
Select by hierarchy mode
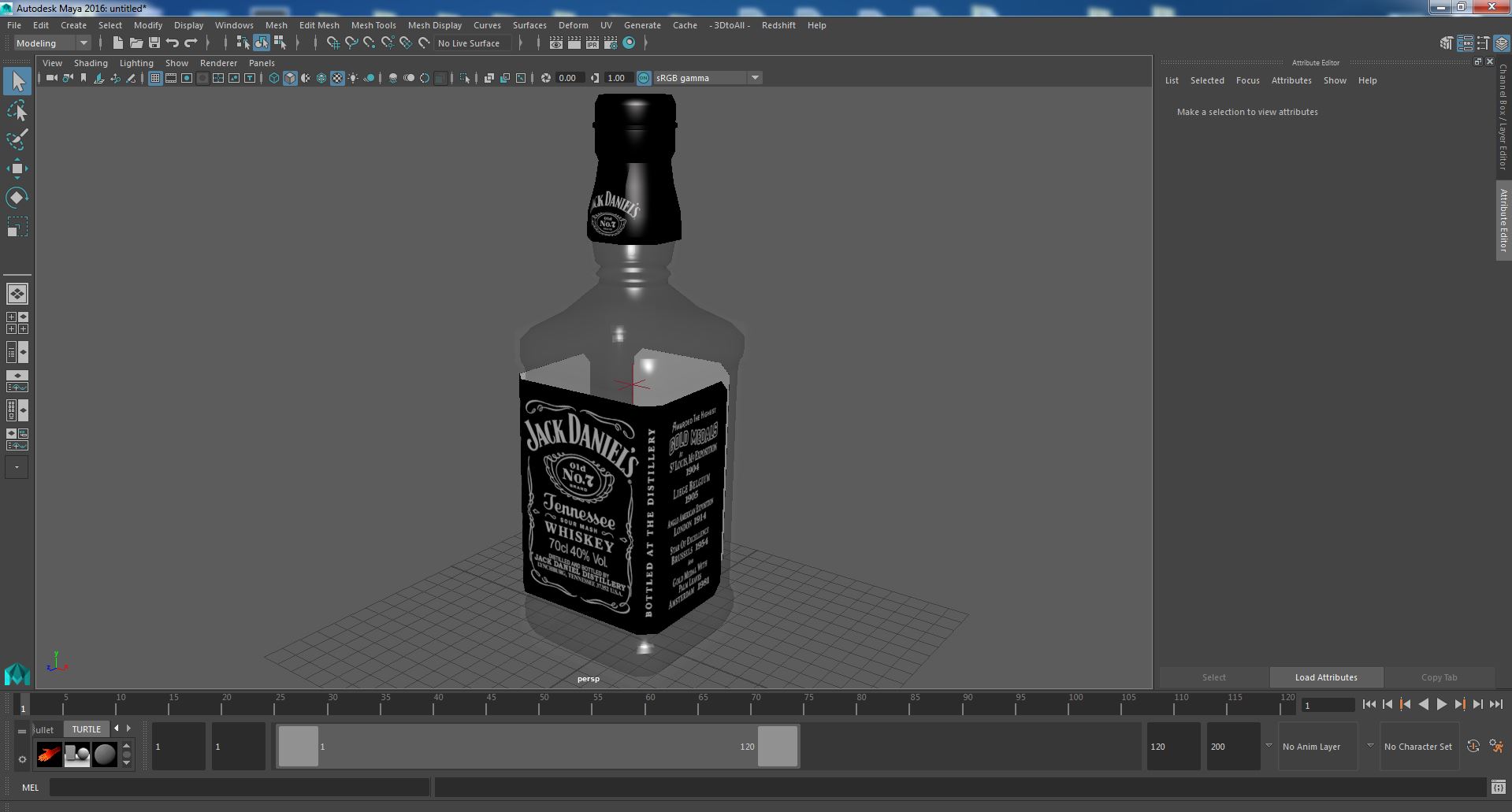[243, 43]
